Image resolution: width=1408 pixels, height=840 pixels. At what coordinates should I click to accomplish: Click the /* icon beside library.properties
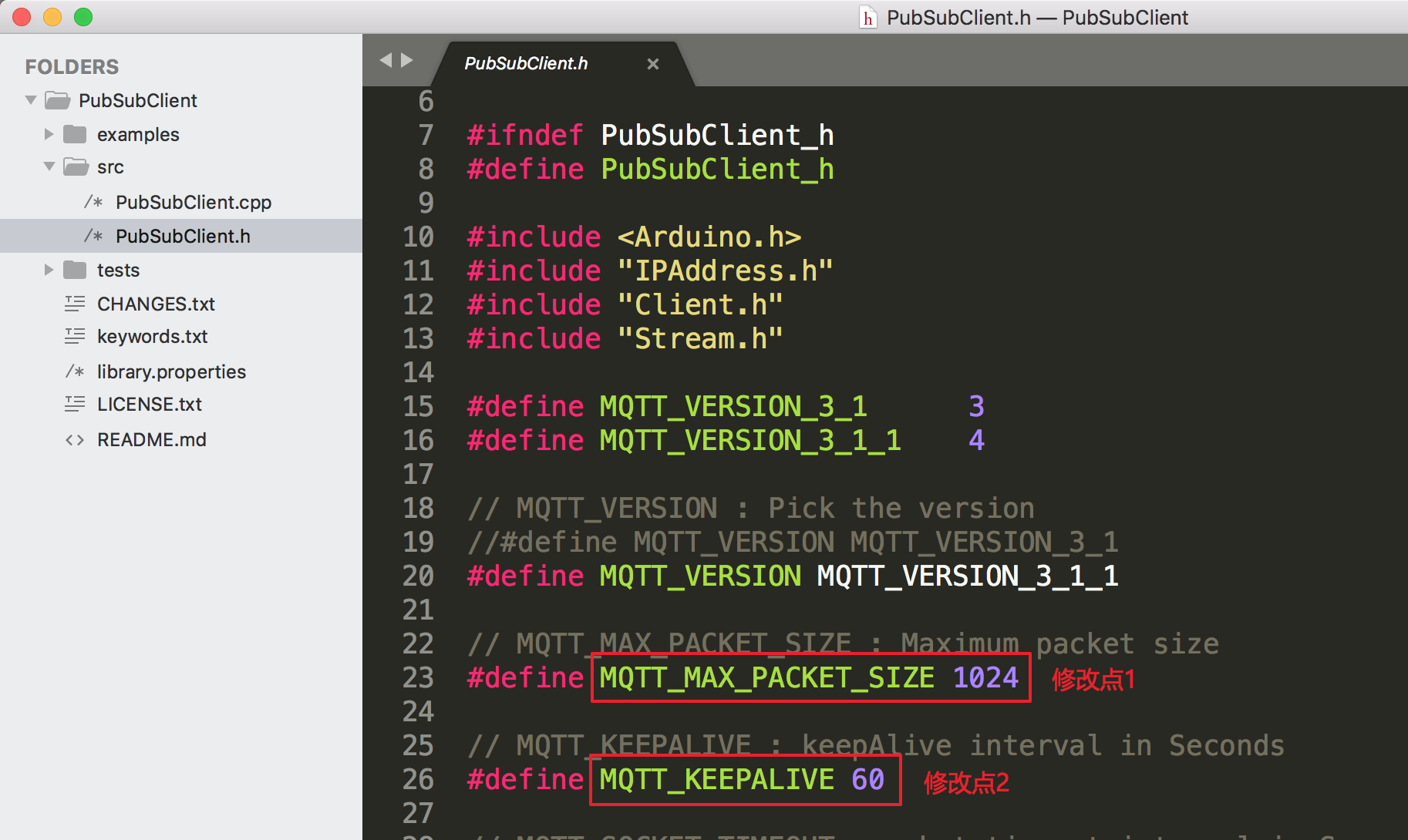click(x=75, y=371)
